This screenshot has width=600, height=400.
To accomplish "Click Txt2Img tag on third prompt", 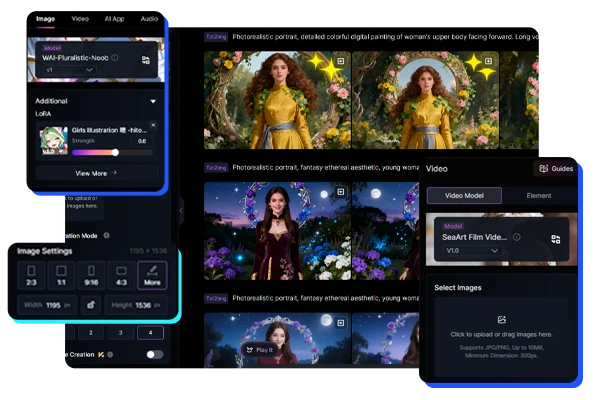I will coord(216,299).
